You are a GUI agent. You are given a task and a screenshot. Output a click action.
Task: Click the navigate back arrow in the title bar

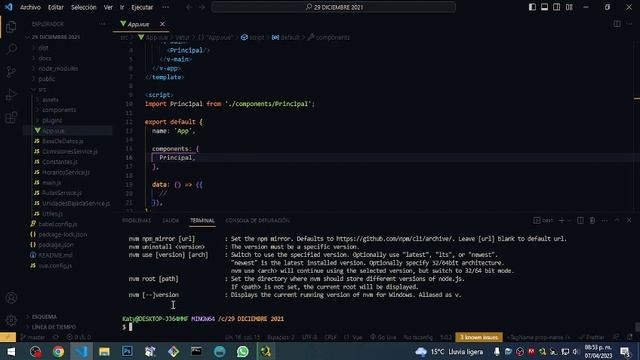189,7
